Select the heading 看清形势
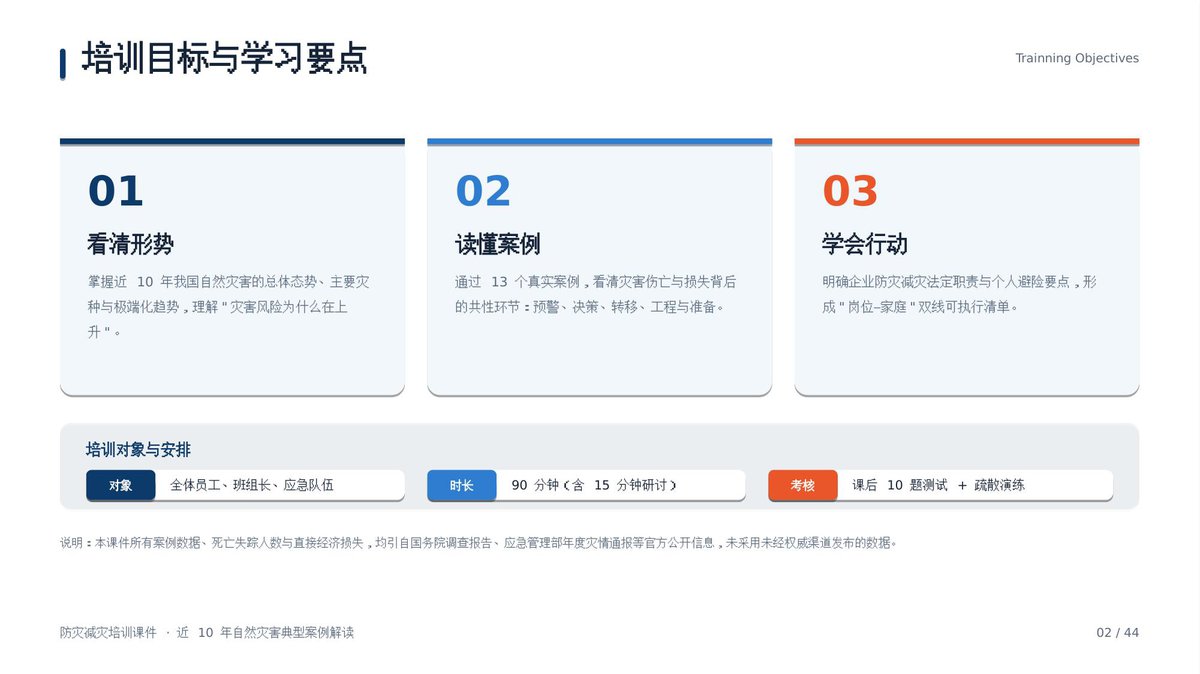Screen dimensions: 1200x674 point(131,244)
